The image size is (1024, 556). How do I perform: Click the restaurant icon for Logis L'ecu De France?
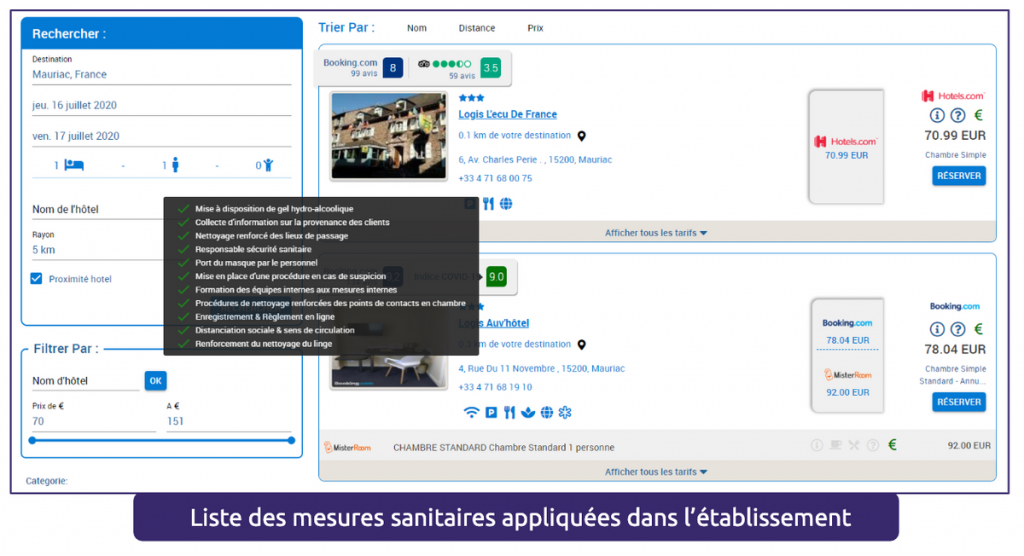coord(488,204)
